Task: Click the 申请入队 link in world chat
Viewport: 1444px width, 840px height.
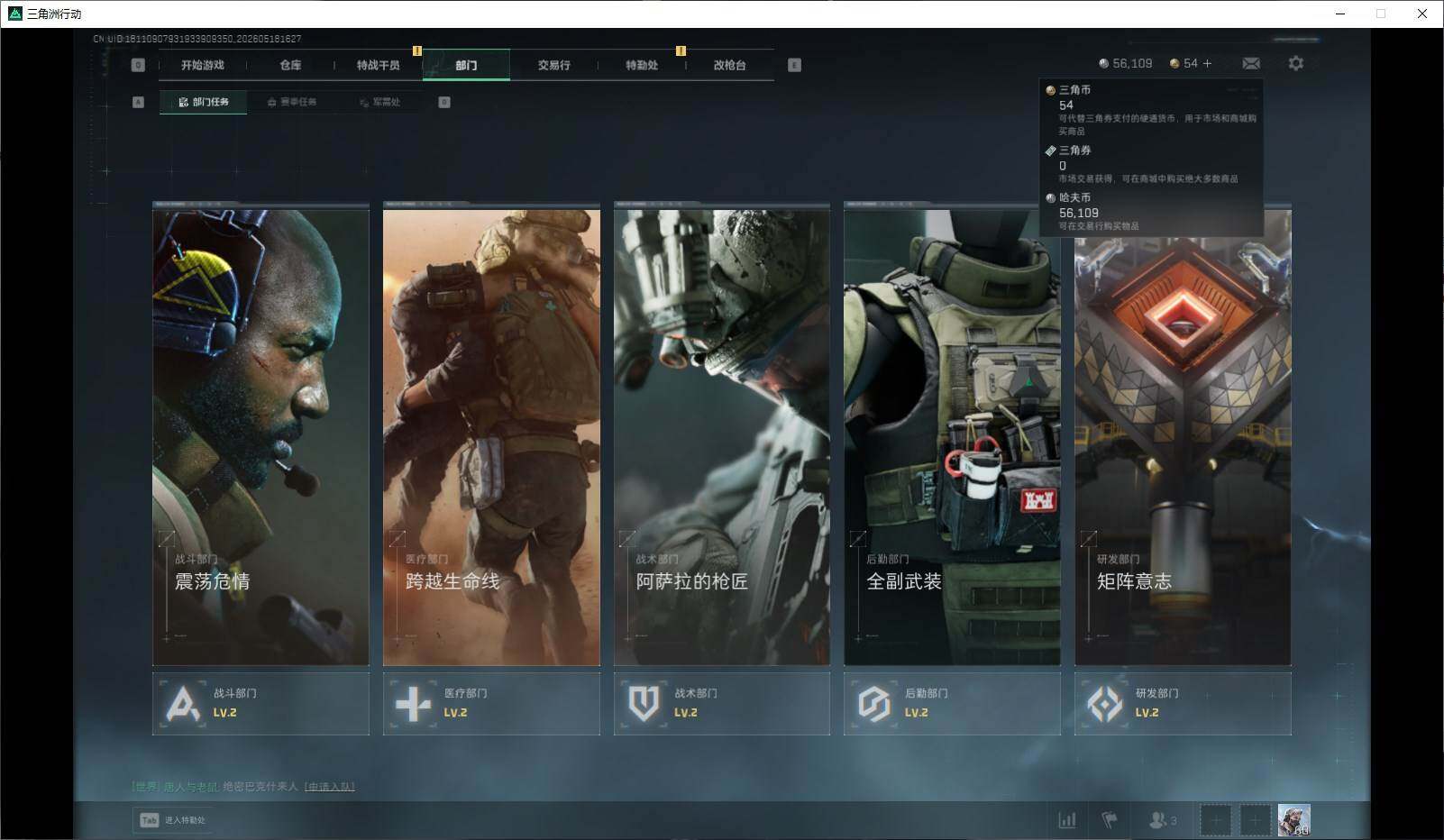Action: pyautogui.click(x=330, y=787)
